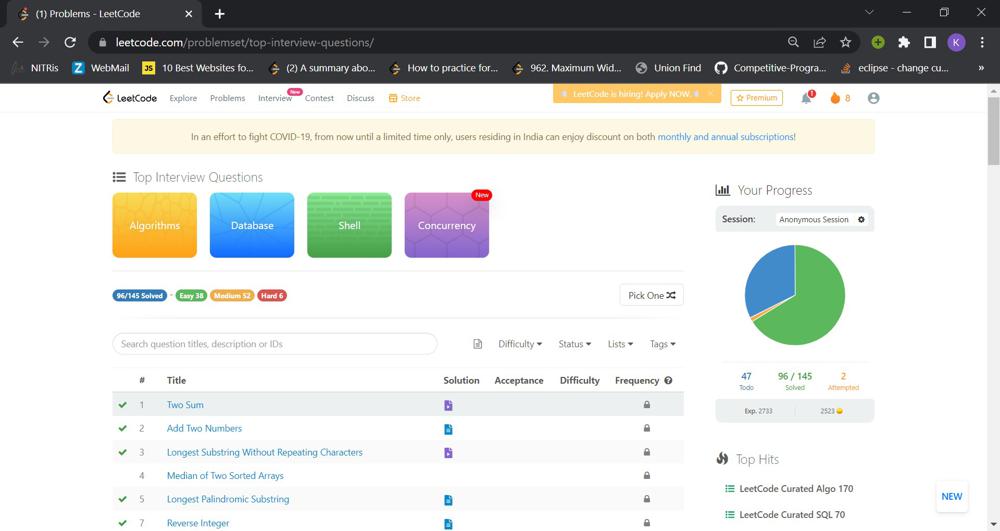Screen dimensions: 1000x531
Task: Open the Reverse Integer problem
Action: 198,523
